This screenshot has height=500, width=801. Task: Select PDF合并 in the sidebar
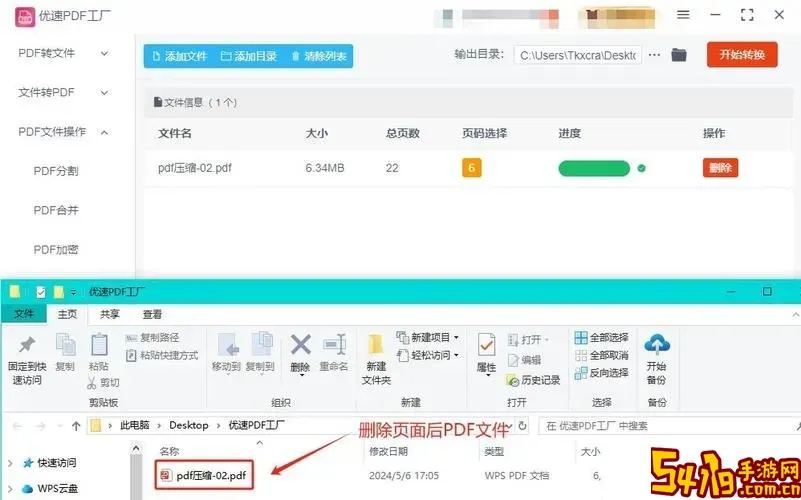(56, 210)
